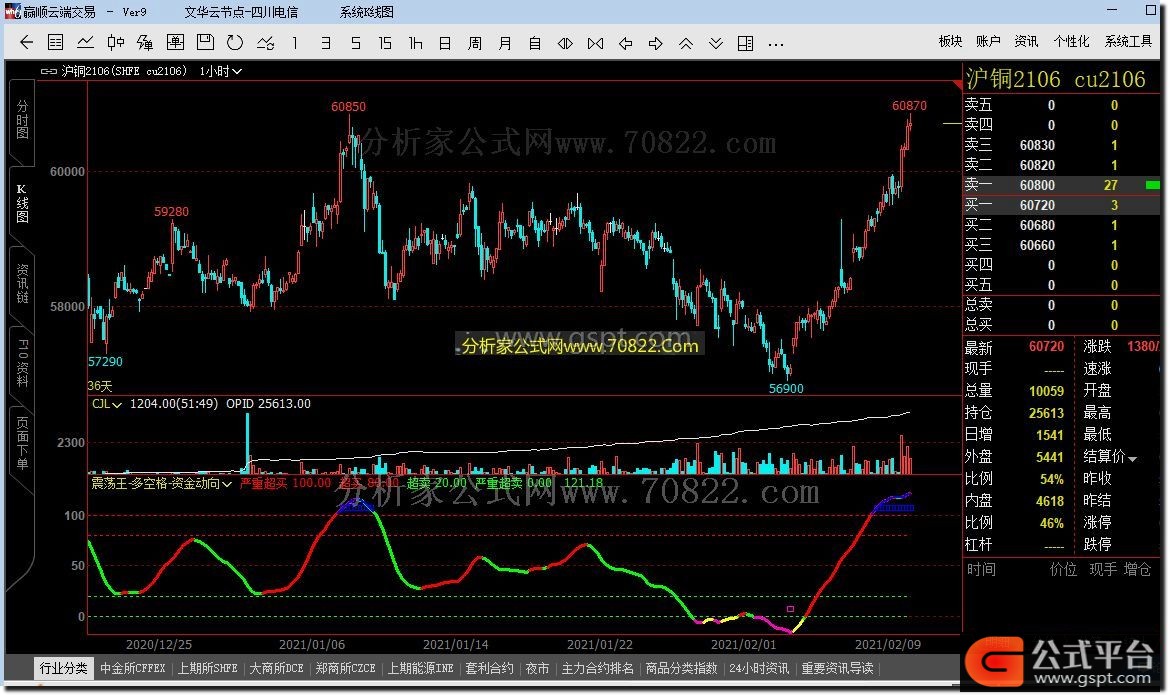The image size is (1170, 695).
Task: Select the candlestick K-line chart icon
Action: (x=115, y=43)
